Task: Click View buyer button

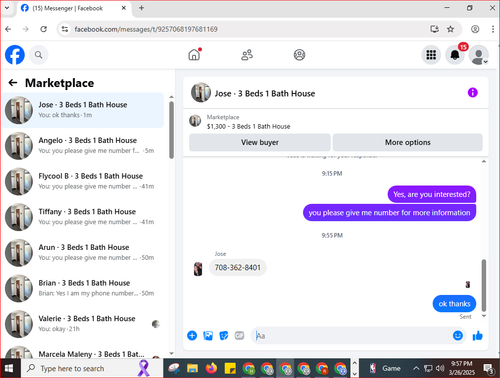Action: [x=260, y=142]
